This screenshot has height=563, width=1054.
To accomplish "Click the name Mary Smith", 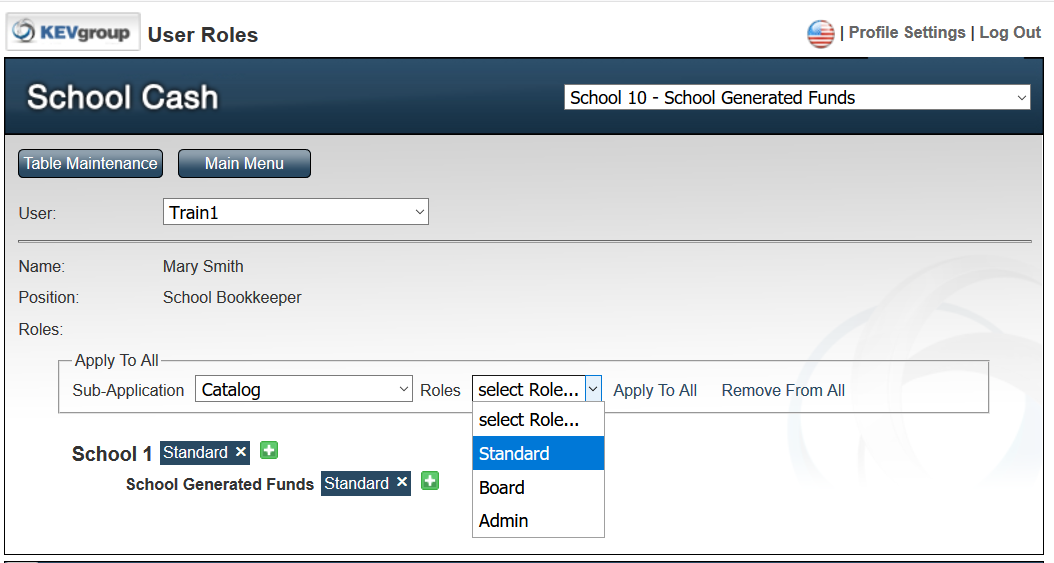I will [203, 266].
